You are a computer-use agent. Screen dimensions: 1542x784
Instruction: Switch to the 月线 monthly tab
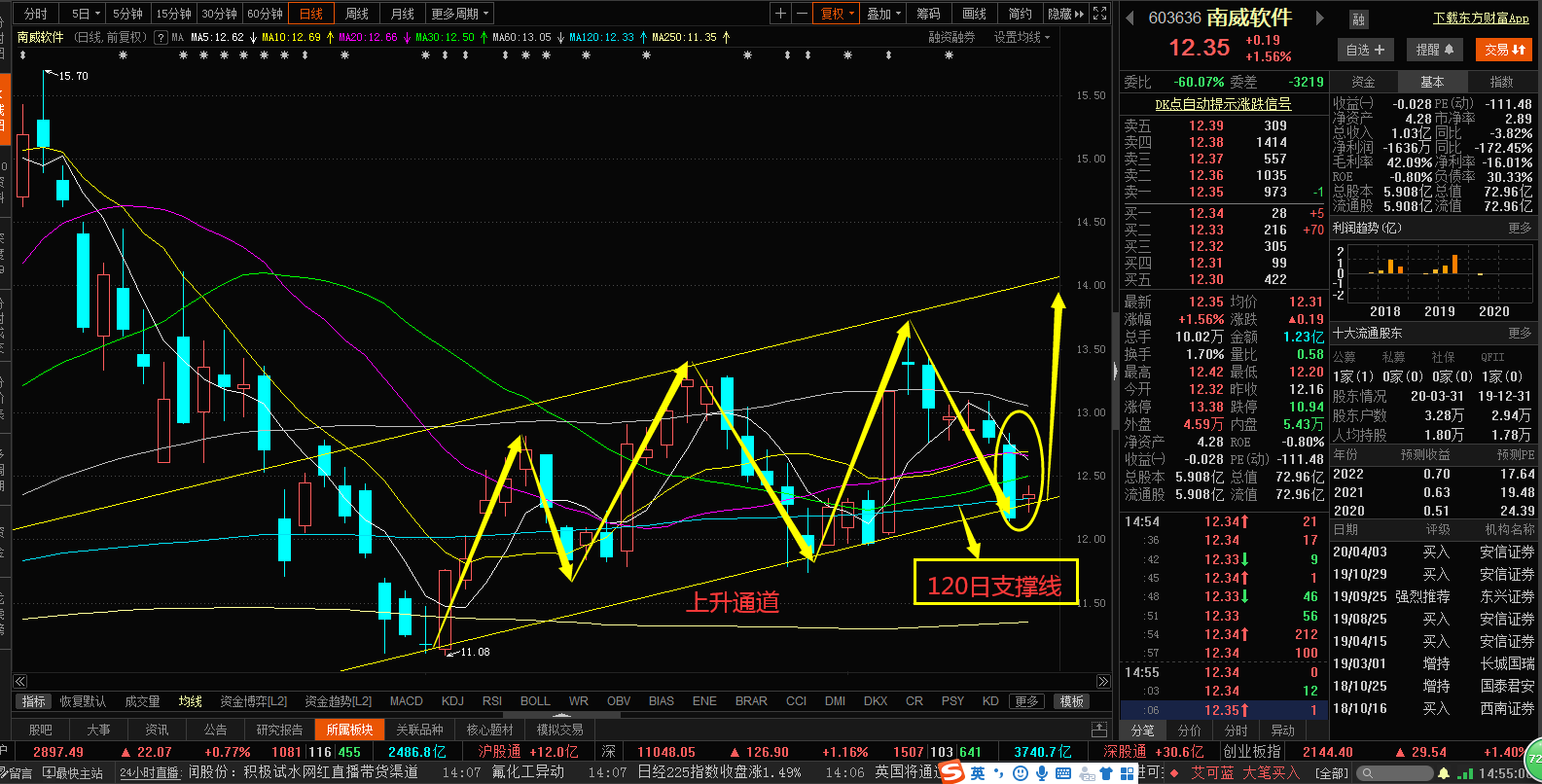tap(402, 14)
